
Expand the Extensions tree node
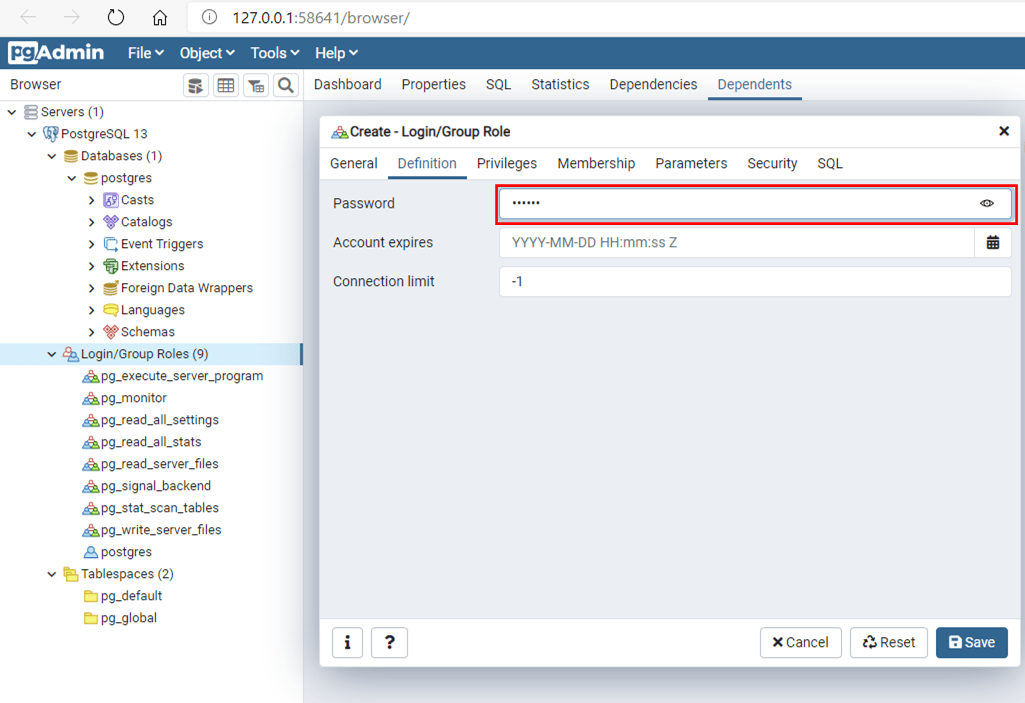pyautogui.click(x=92, y=266)
